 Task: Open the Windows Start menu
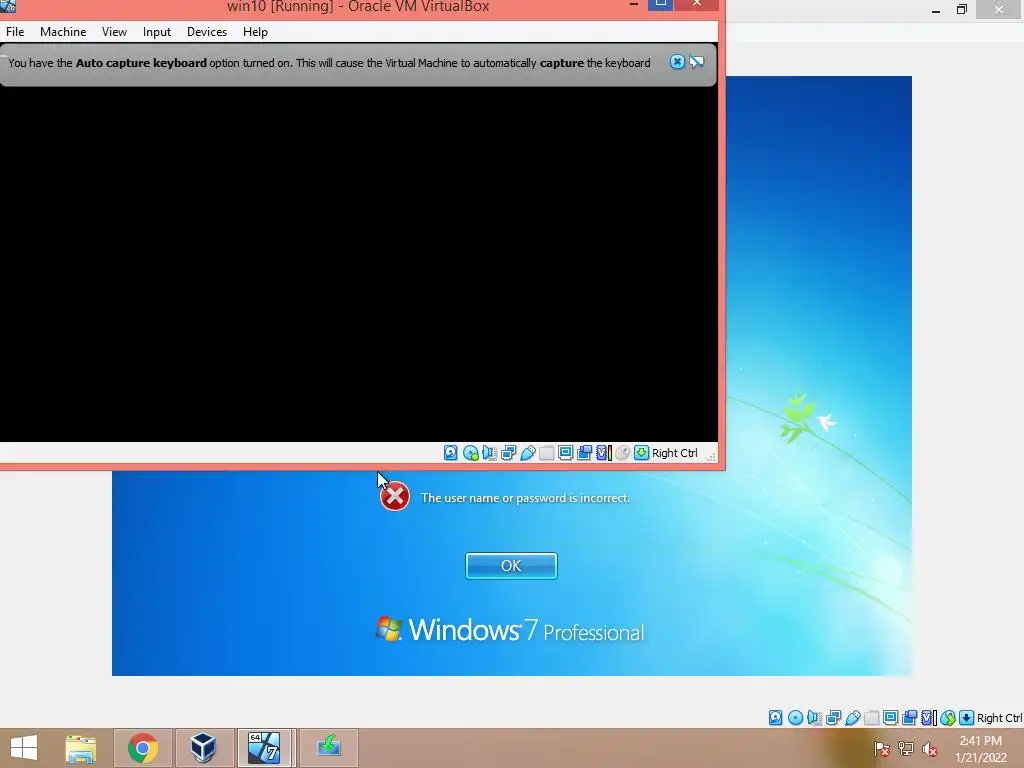[24, 748]
